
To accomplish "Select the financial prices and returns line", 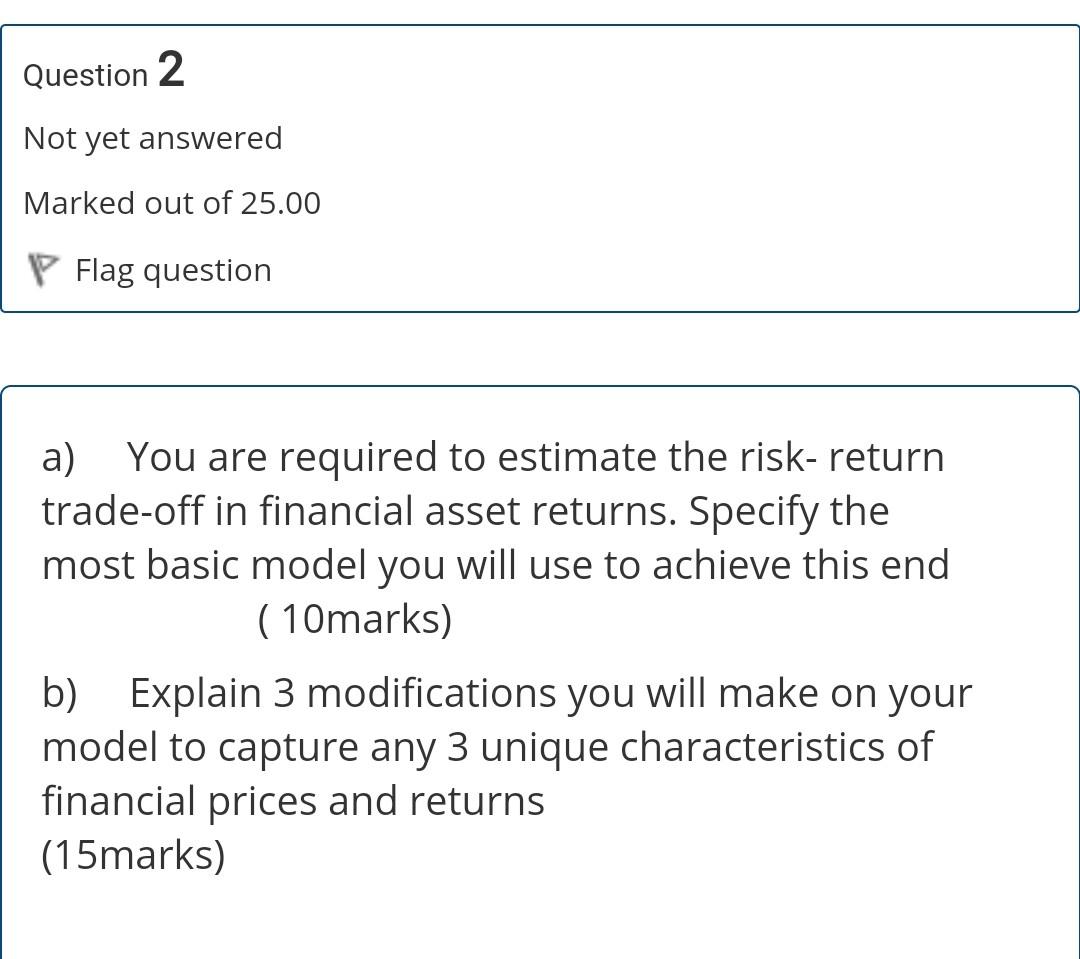I will coord(293,801).
